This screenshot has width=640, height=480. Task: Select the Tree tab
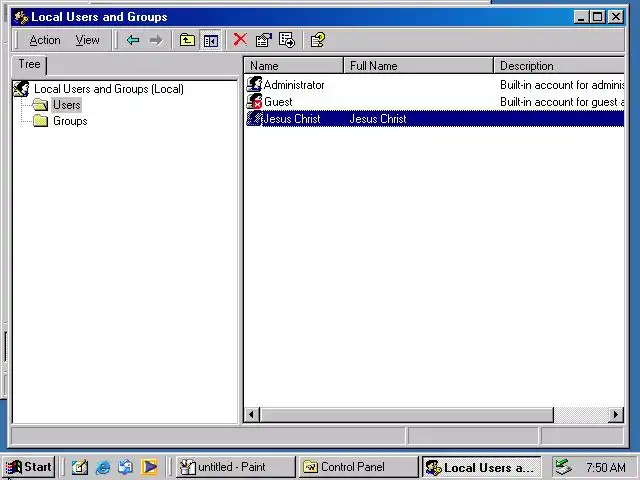[x=29, y=64]
